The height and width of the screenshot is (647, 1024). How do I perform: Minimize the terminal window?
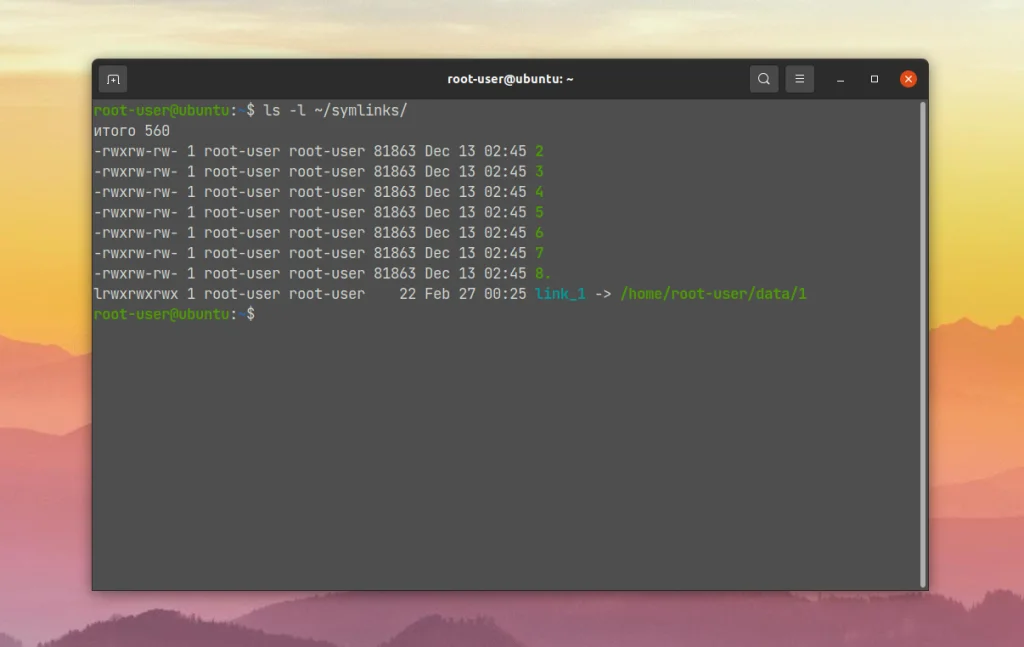(x=838, y=78)
